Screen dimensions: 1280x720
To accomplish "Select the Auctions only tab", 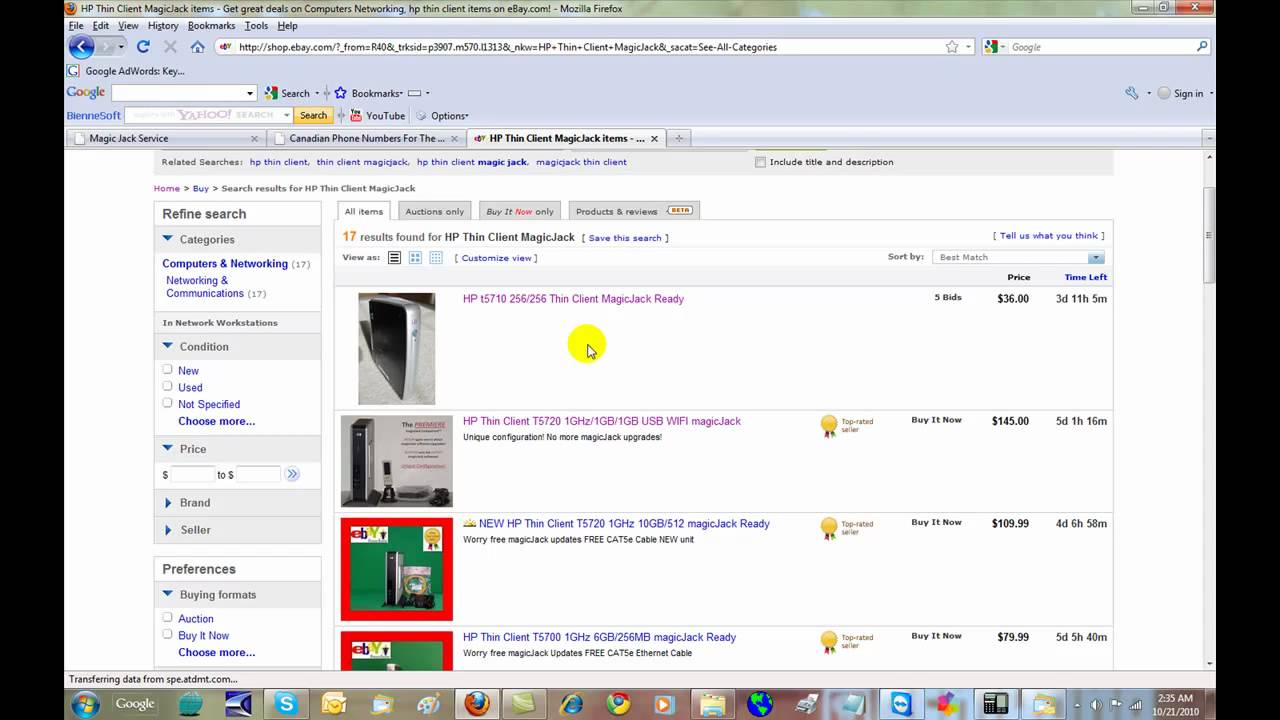I will (x=434, y=211).
